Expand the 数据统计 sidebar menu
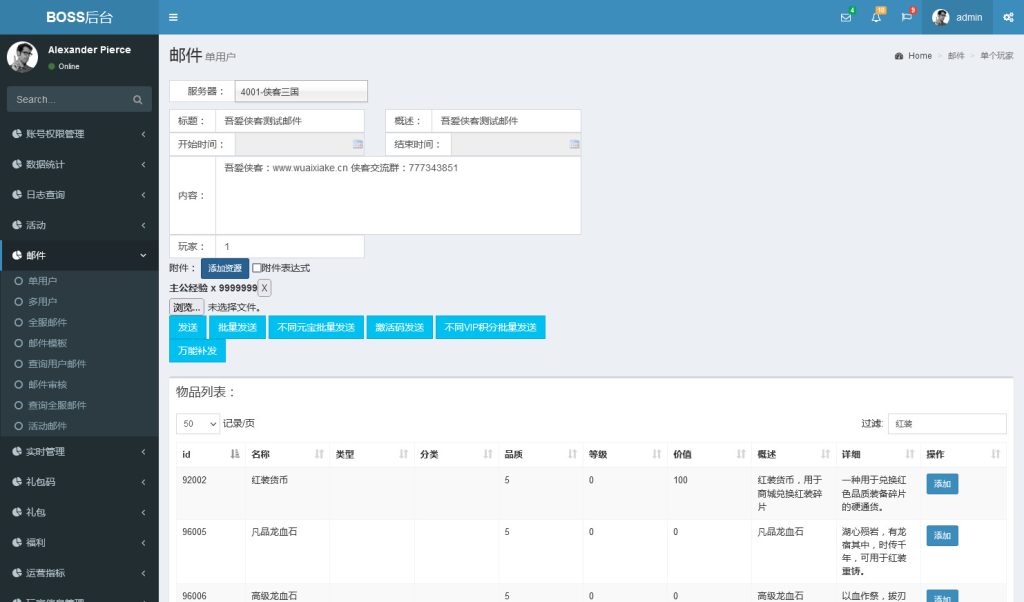 [79, 164]
